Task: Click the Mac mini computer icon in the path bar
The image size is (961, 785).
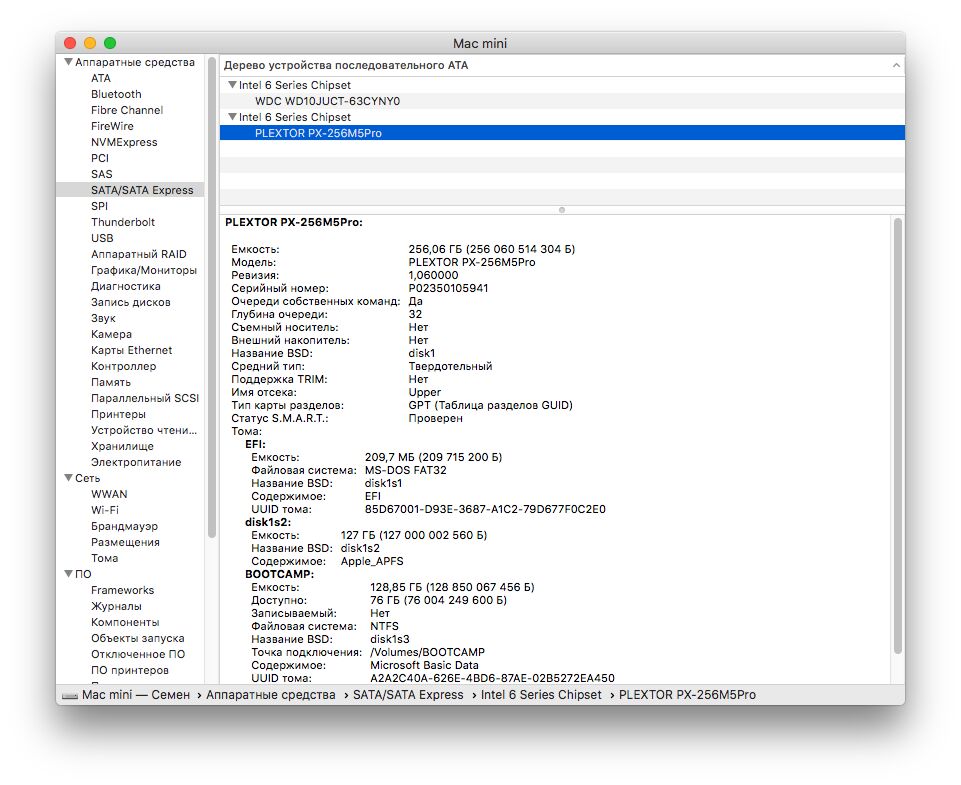Action: 70,695
